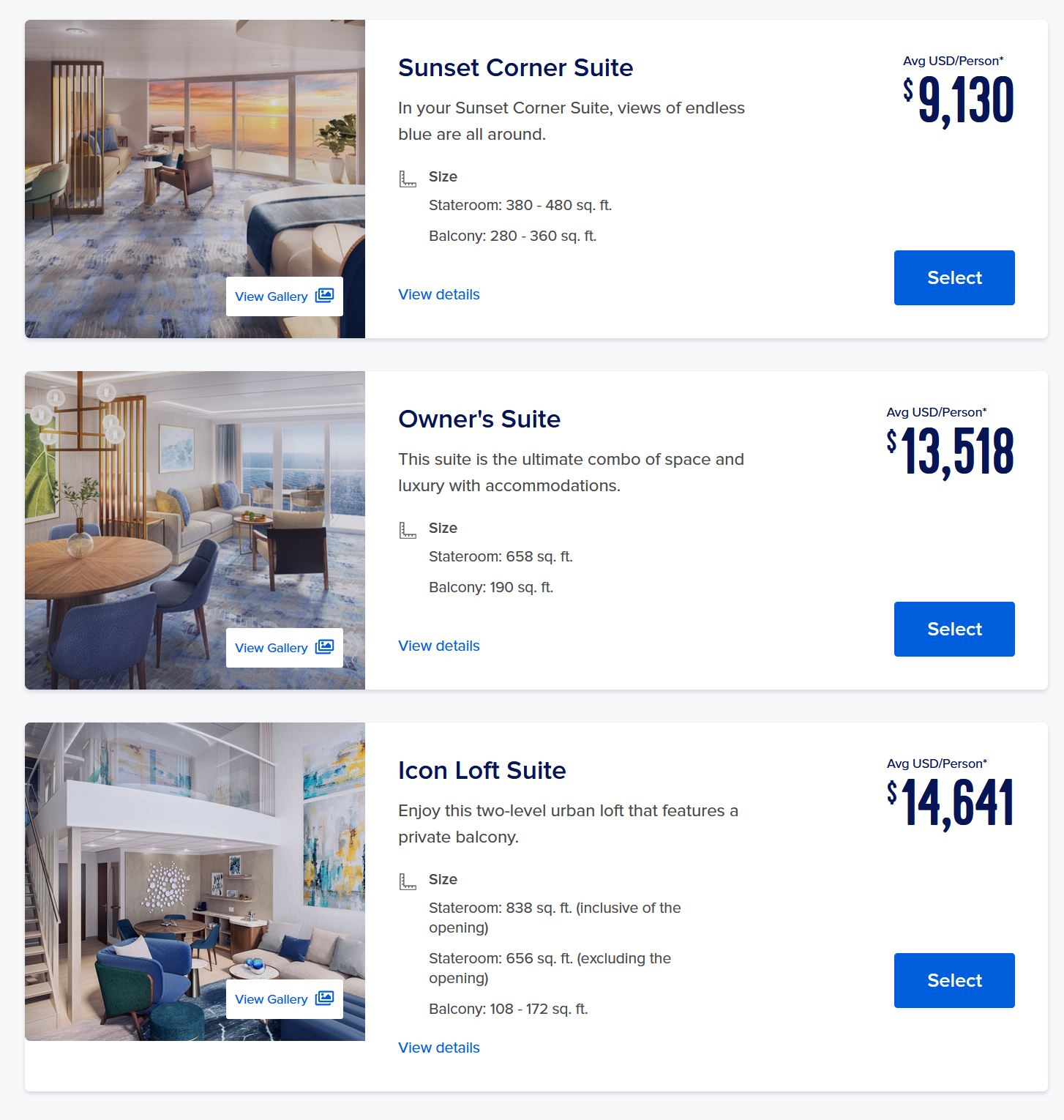Screen dimensions: 1064x1120
Task: Click gallery icon on Icon Loft Suite photo
Action: [x=324, y=998]
